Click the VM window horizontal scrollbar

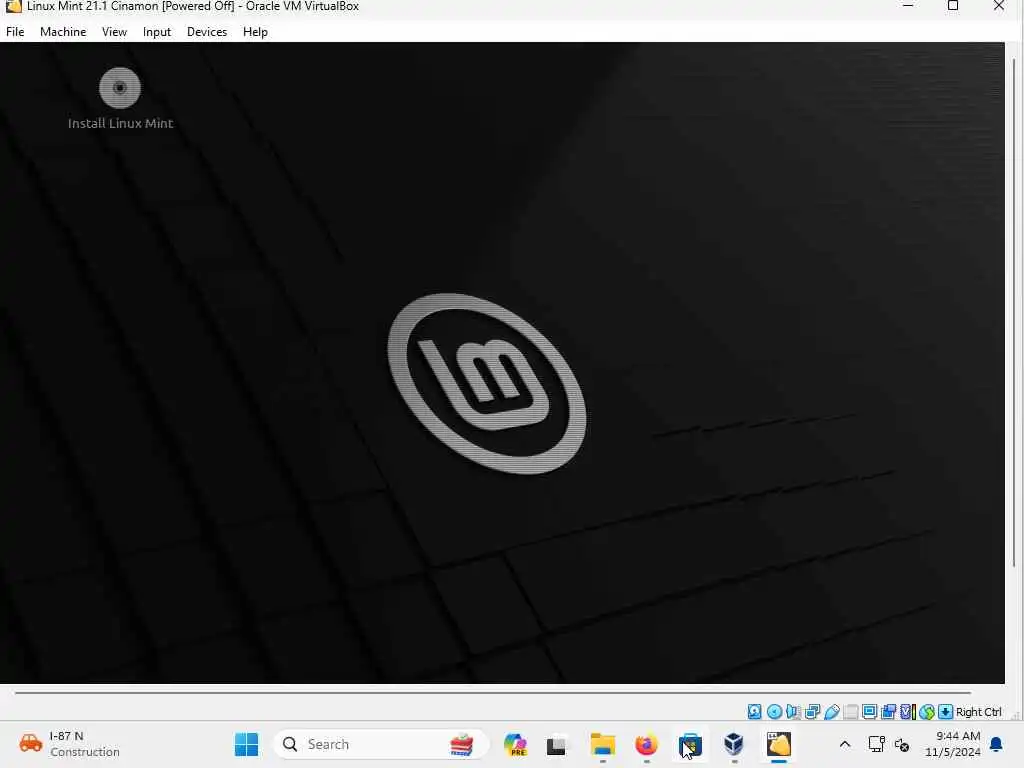(493, 693)
